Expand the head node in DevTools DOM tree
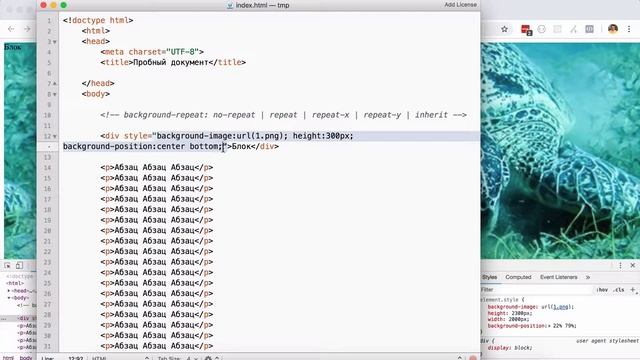The width and height of the screenshot is (640, 360). pos(9,291)
